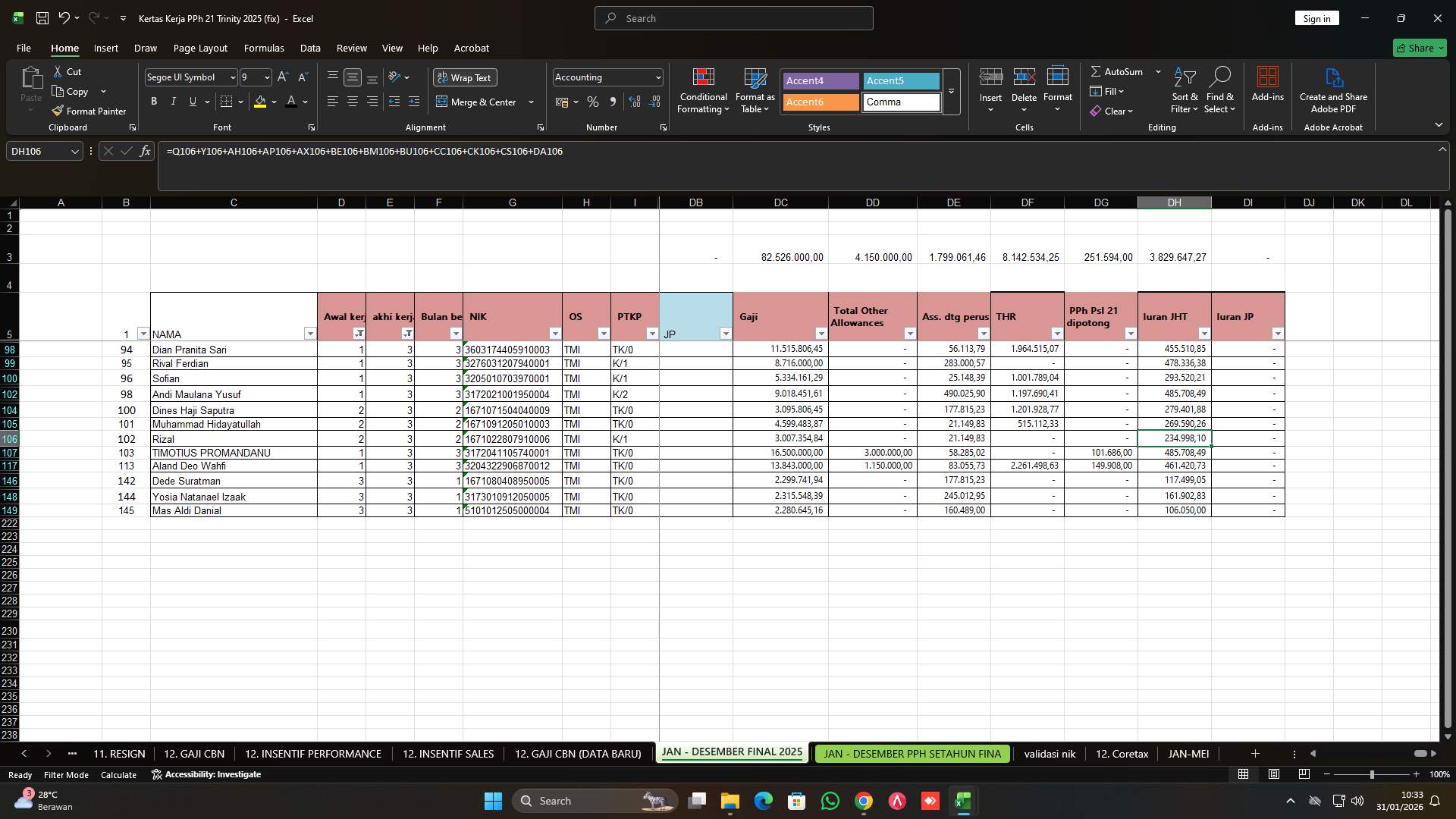Toggle Wrap Text on the cell
Screen dimensions: 1456x819
[464, 77]
